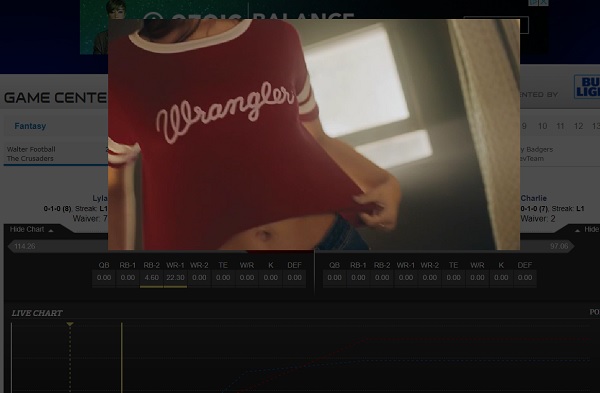Viewport: 600px width, 393px height.
Task: Click the Bud Light sponsor logo
Action: click(x=587, y=87)
